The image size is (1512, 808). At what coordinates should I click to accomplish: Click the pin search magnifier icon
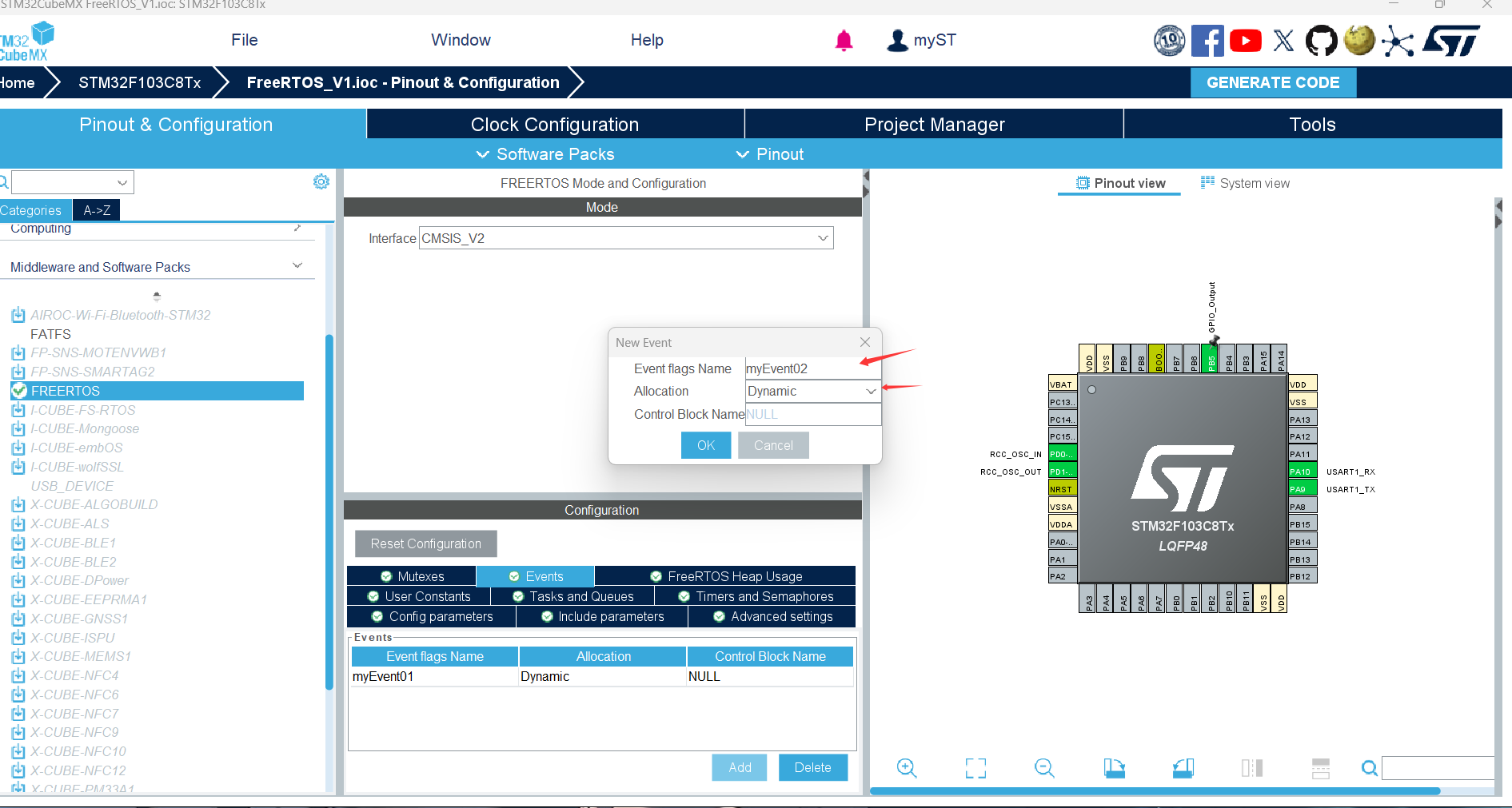[x=1370, y=768]
